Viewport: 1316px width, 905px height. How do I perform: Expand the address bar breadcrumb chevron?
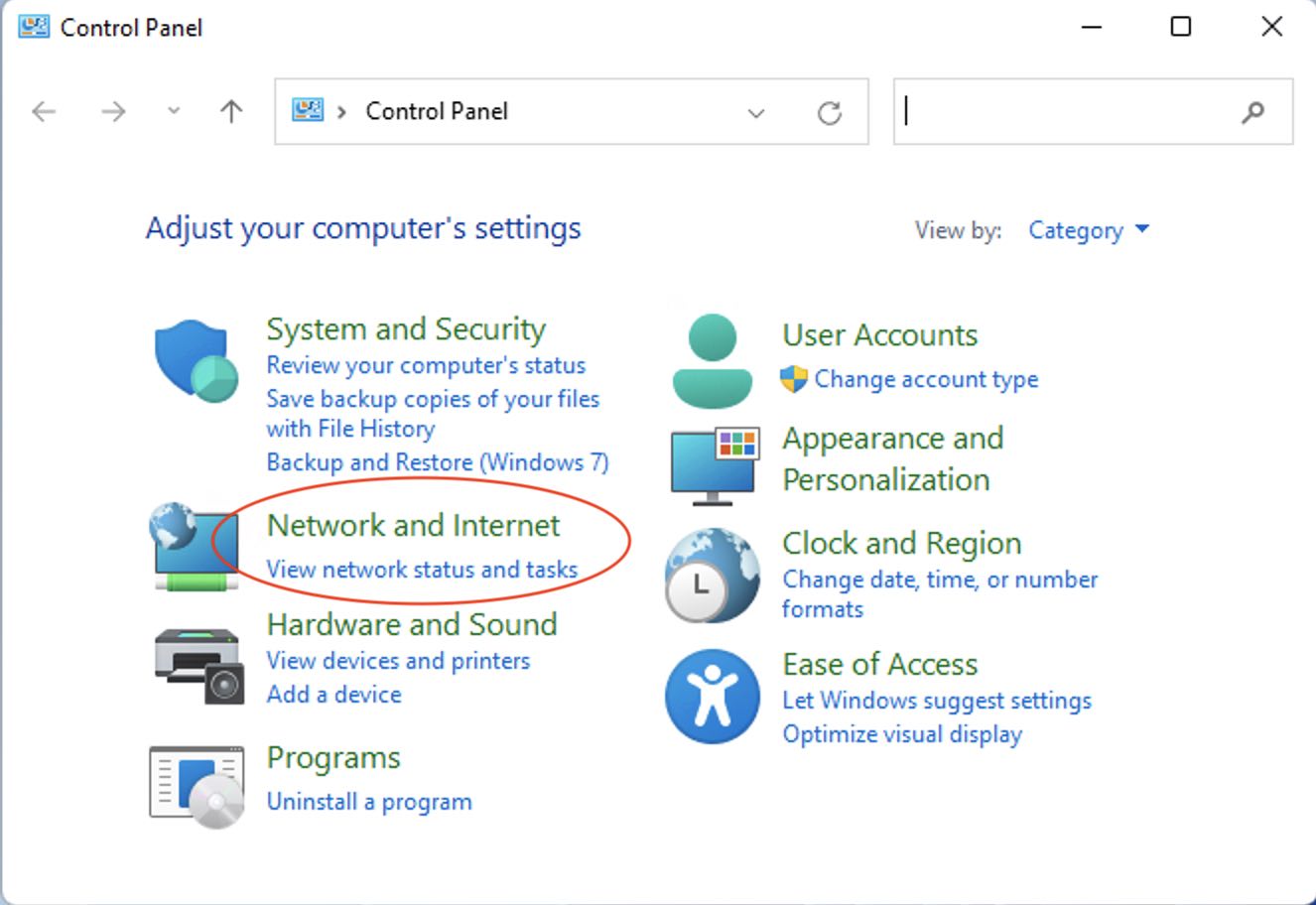[x=341, y=111]
